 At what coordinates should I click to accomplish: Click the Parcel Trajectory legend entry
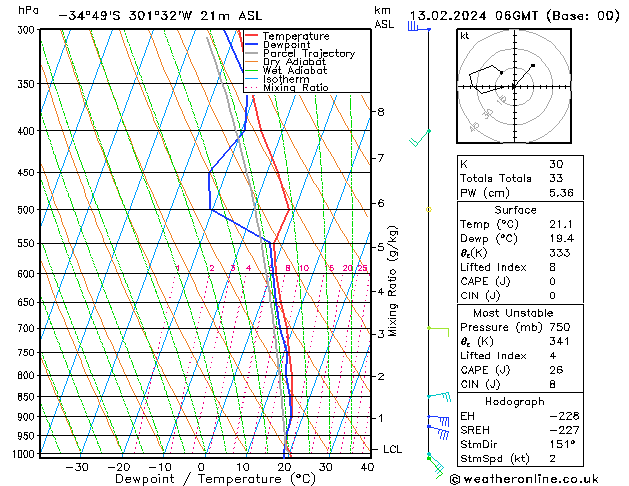pos(308,54)
